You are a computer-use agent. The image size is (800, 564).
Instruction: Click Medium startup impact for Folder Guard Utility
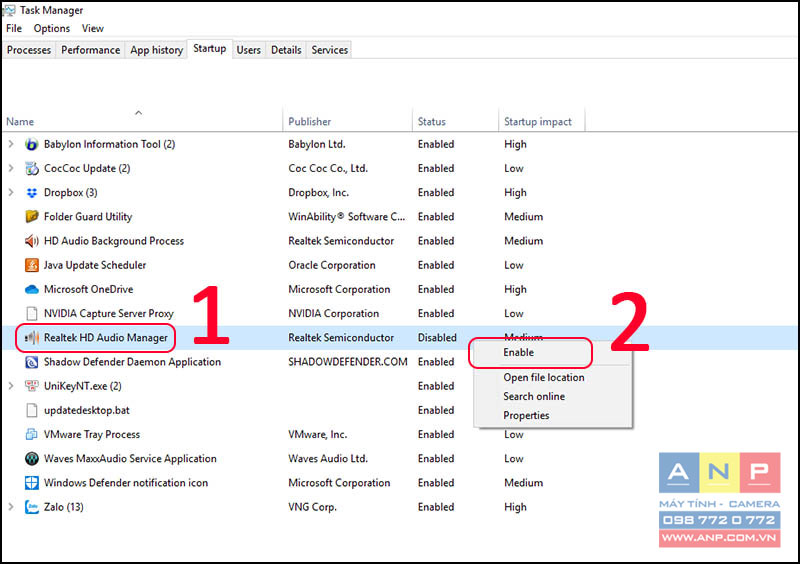523,217
